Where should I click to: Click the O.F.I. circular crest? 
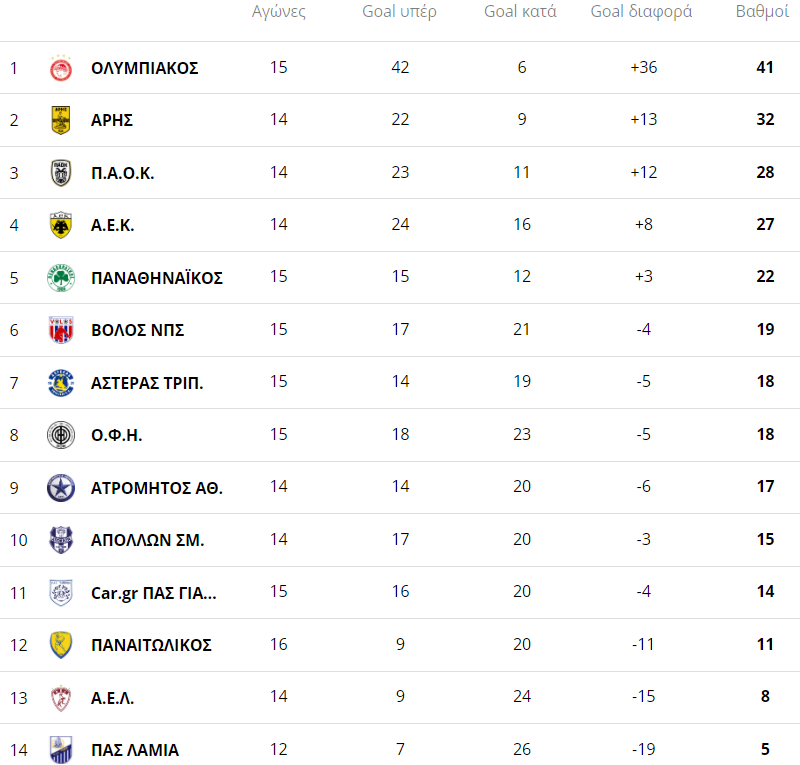(x=61, y=435)
